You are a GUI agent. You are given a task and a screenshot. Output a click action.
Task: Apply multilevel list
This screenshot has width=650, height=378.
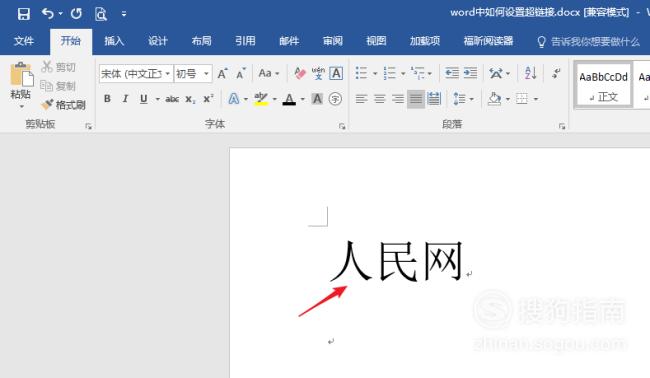click(418, 73)
